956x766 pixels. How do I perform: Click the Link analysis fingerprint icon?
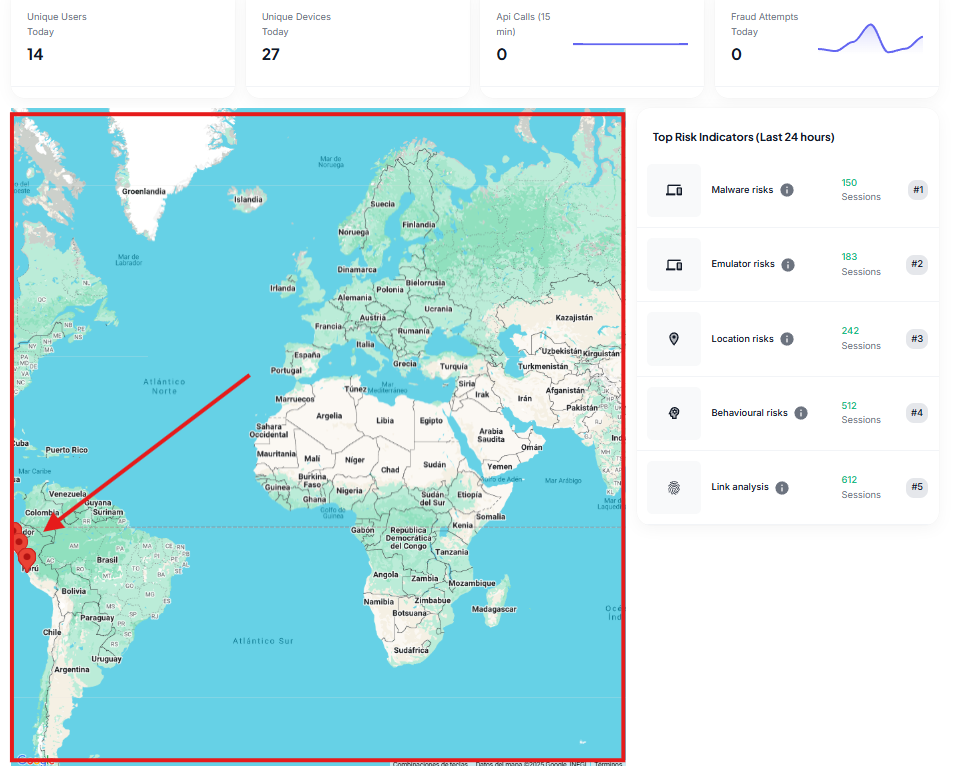[674, 487]
